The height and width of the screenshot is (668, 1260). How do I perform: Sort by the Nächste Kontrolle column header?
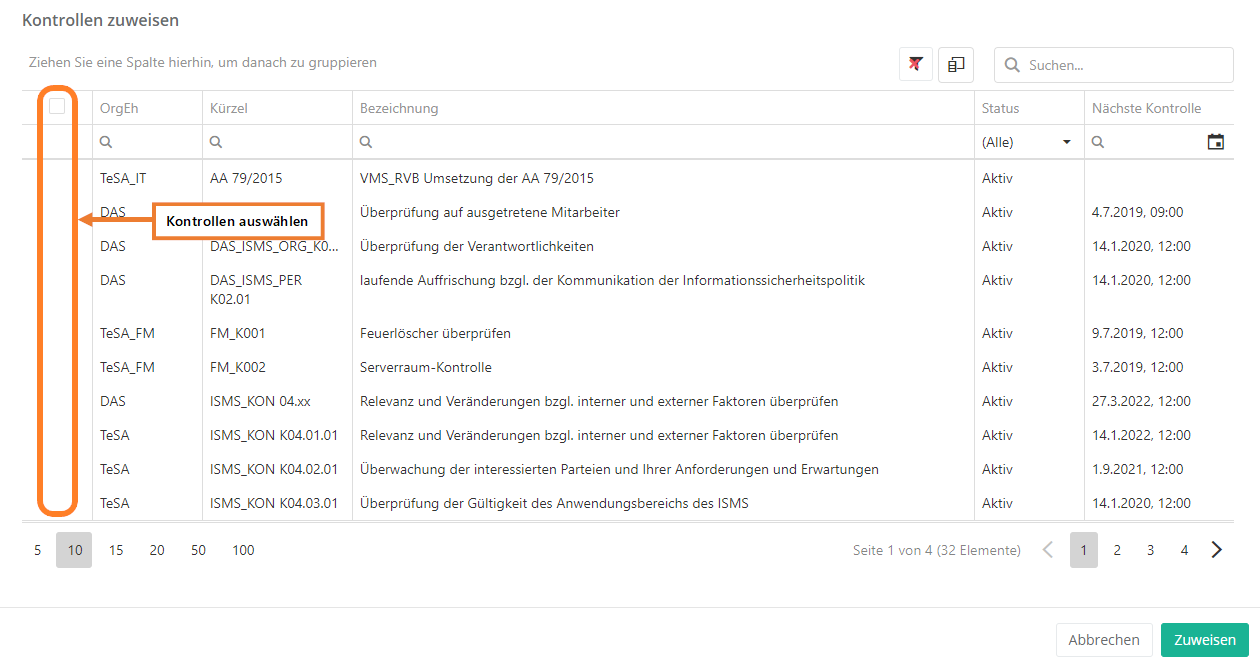pyautogui.click(x=1146, y=108)
